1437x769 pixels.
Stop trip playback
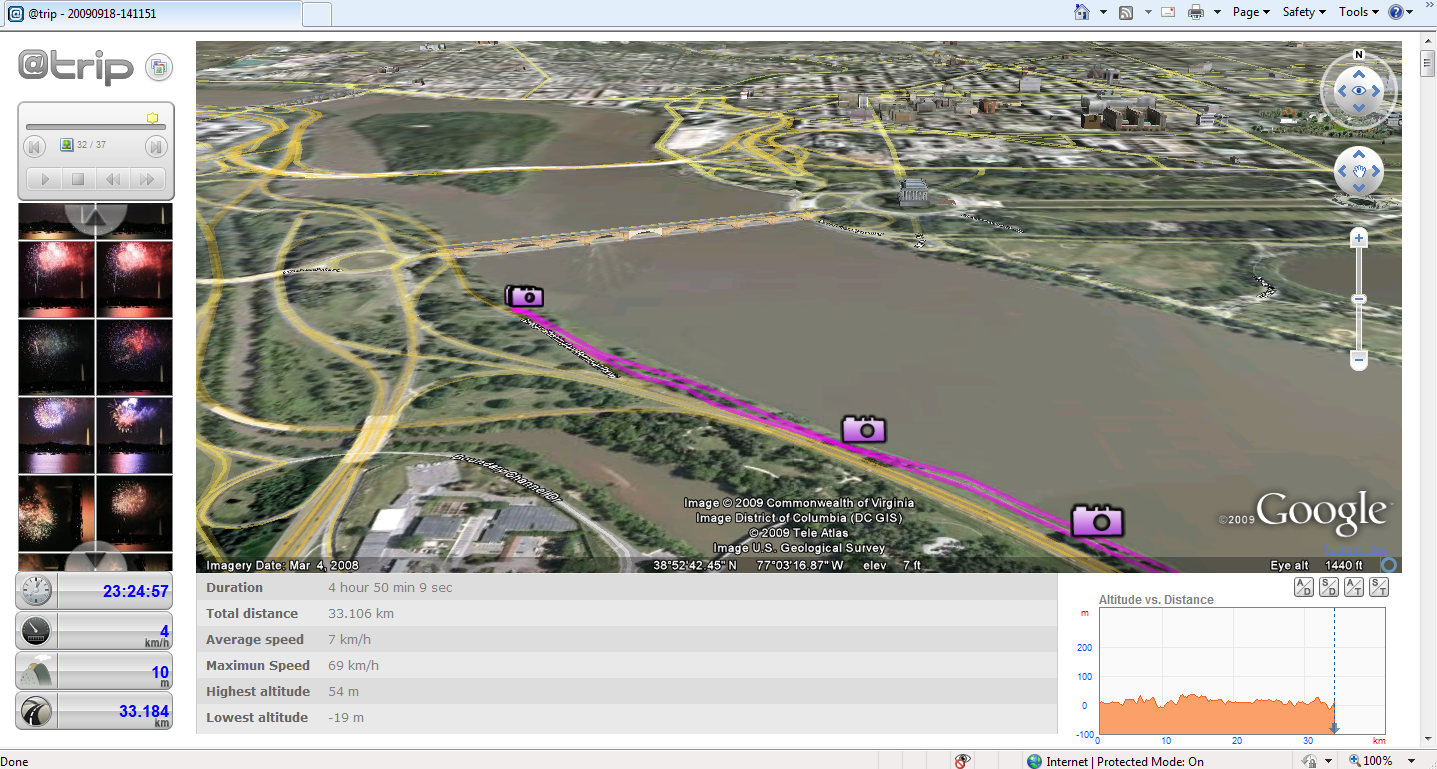(78, 180)
